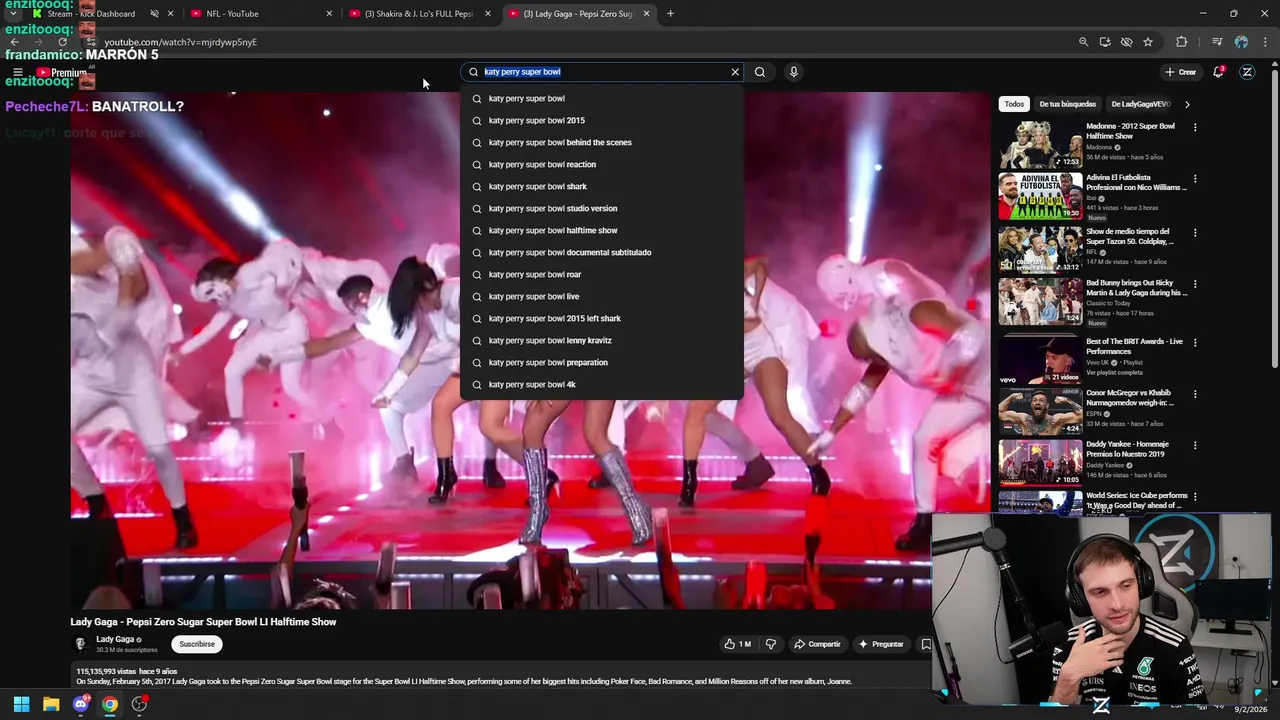The image size is (1280, 720).
Task: Select the 'Todos' filter chip
Action: 1014,104
